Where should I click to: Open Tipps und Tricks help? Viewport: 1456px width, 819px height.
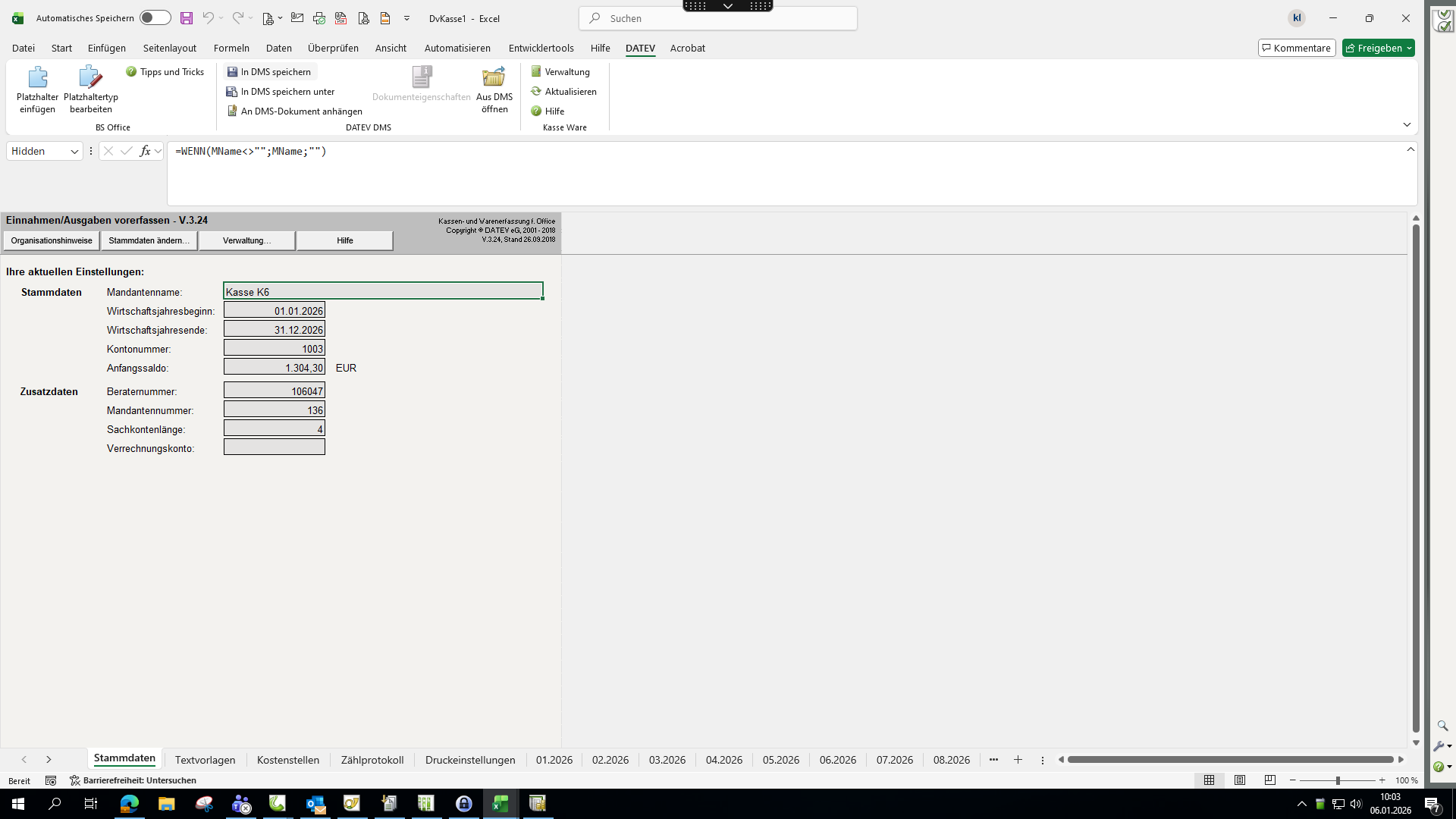pos(165,72)
